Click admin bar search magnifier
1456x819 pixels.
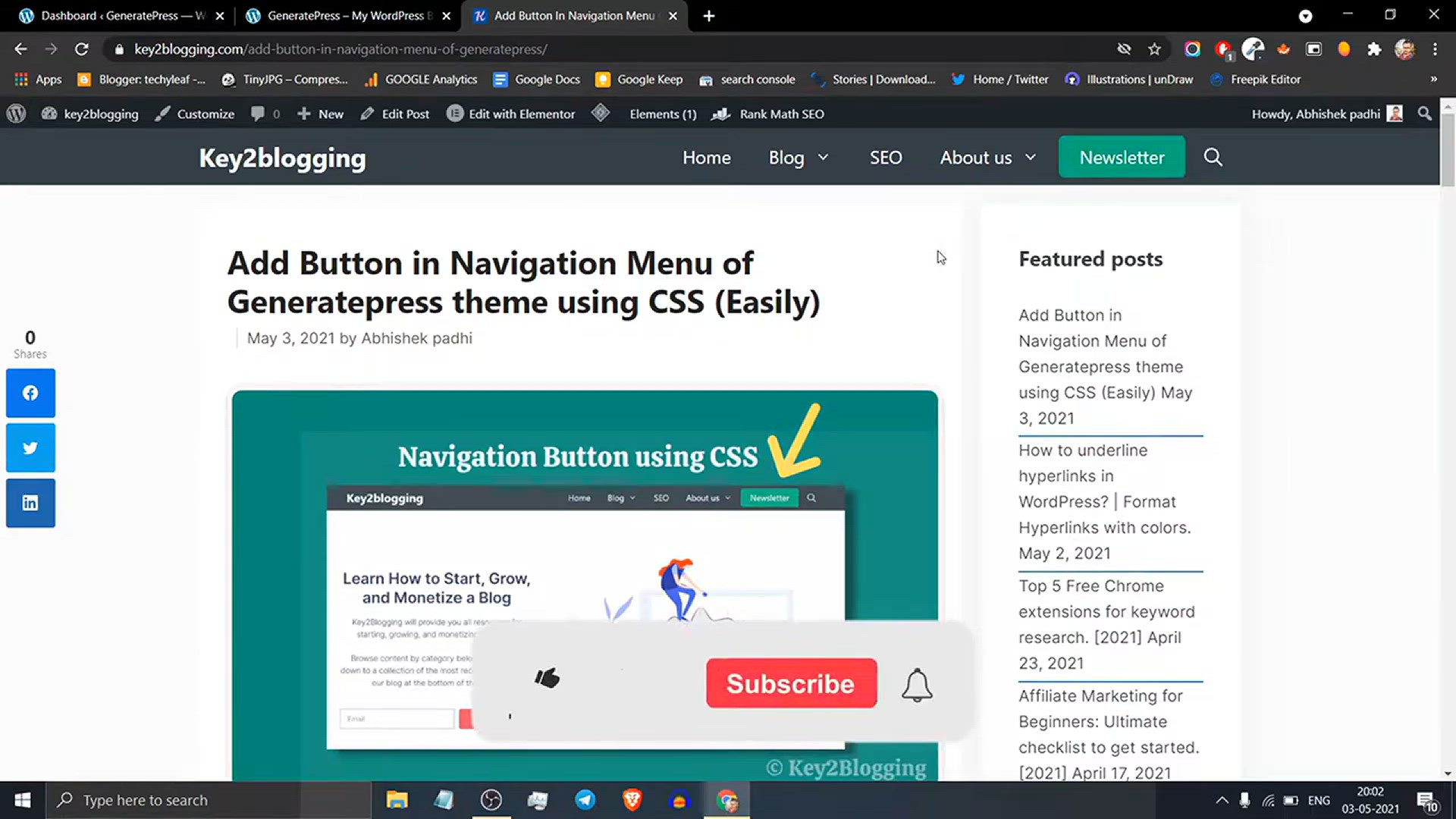[x=1424, y=114]
